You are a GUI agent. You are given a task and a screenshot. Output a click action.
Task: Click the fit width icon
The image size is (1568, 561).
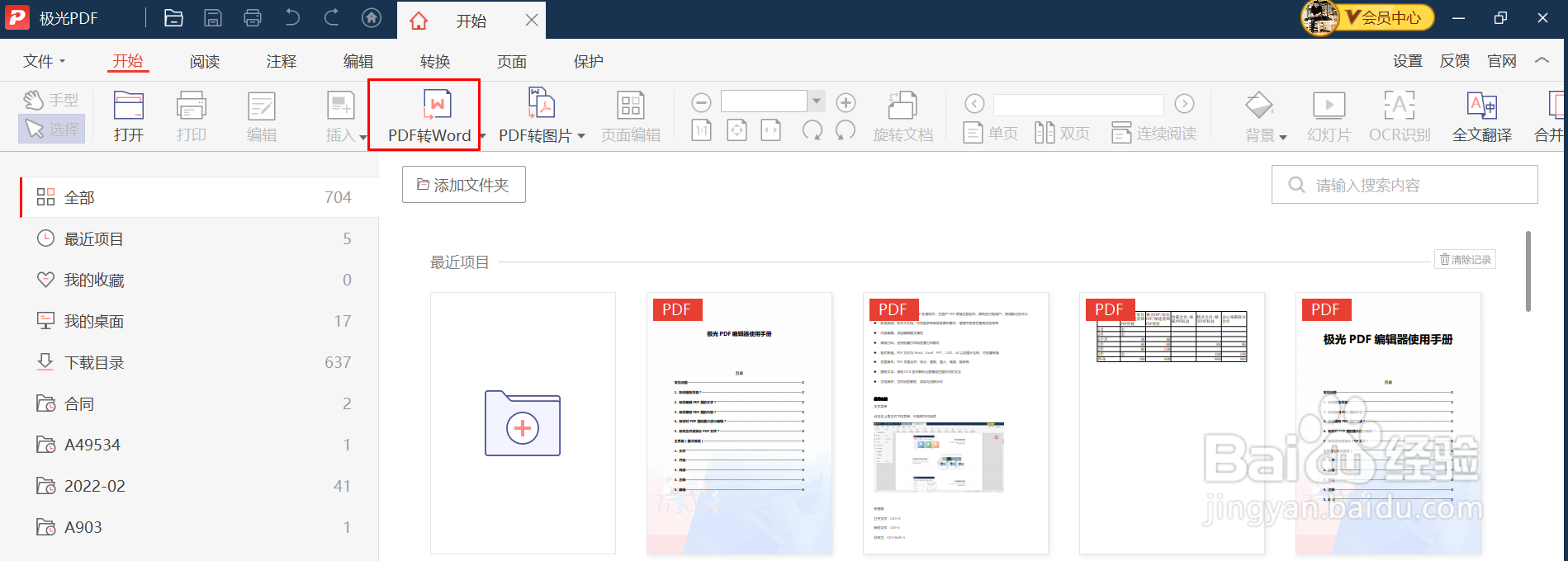click(x=771, y=130)
